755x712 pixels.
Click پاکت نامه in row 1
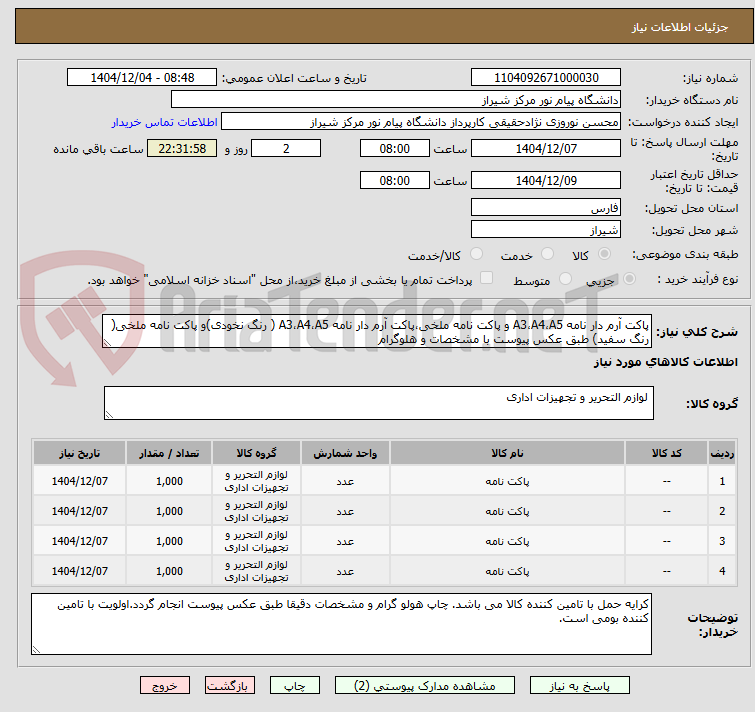pos(507,481)
